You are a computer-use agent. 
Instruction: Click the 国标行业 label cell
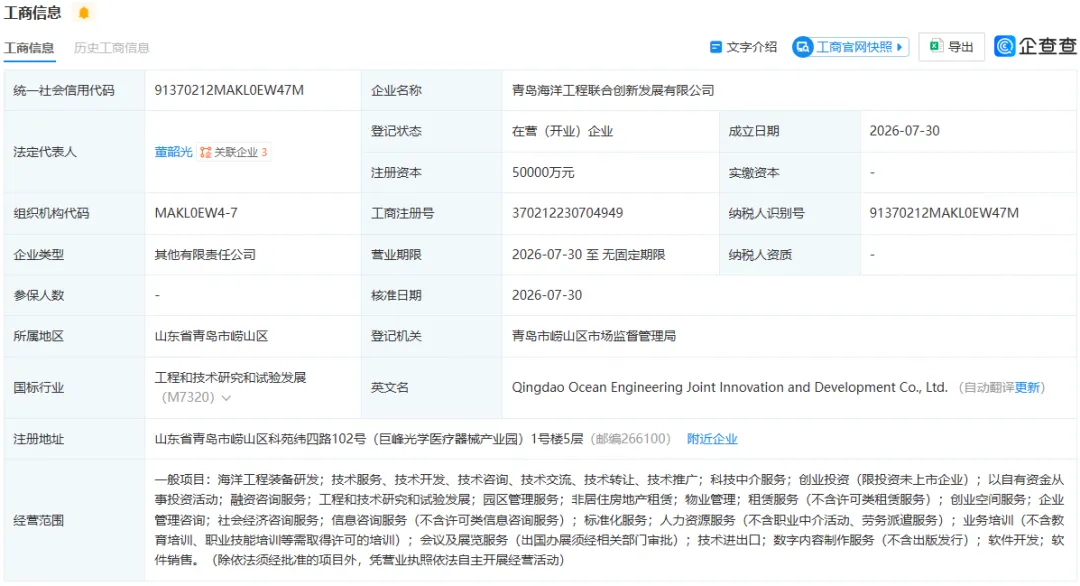(74, 388)
